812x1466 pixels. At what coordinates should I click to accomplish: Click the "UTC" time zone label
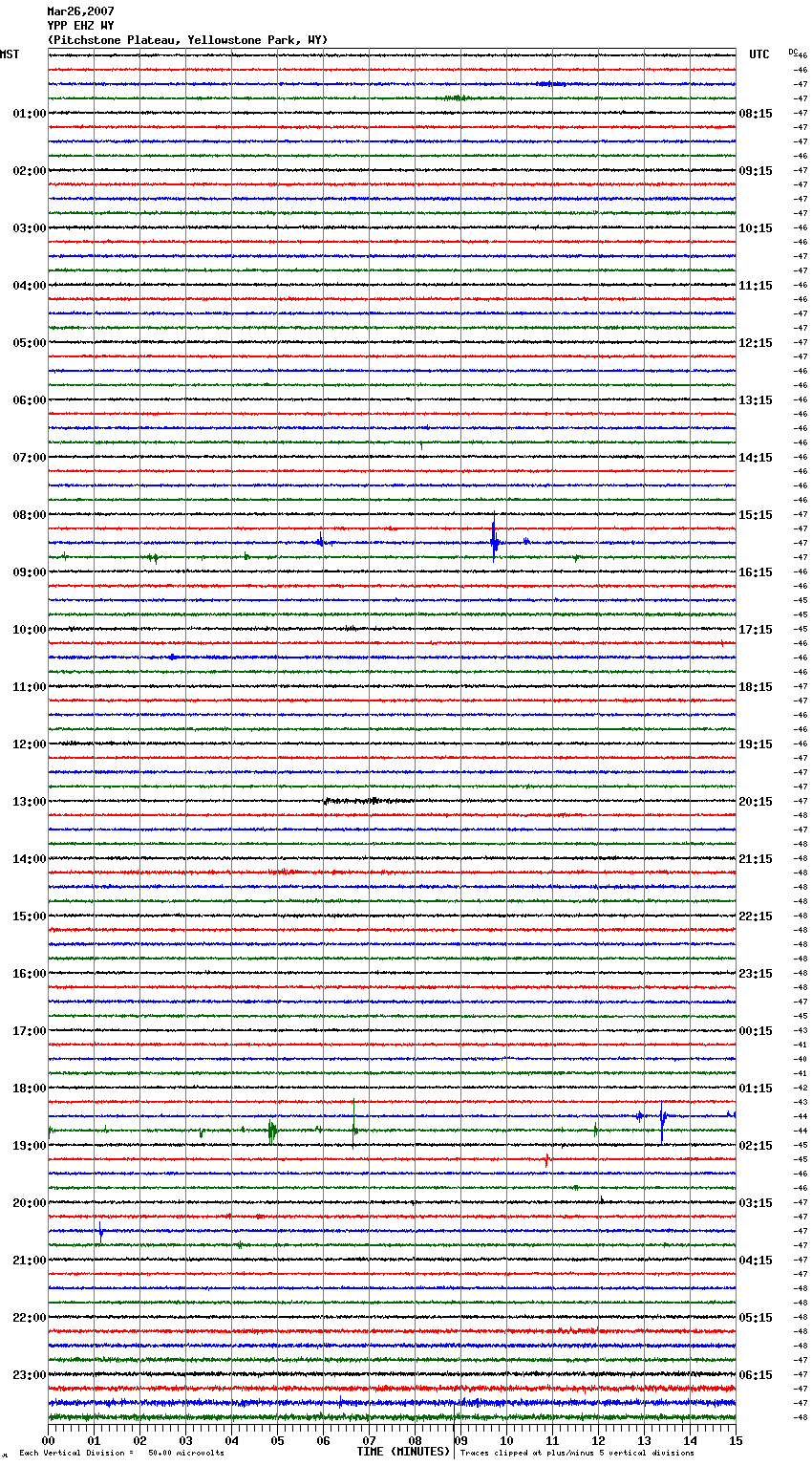click(759, 54)
